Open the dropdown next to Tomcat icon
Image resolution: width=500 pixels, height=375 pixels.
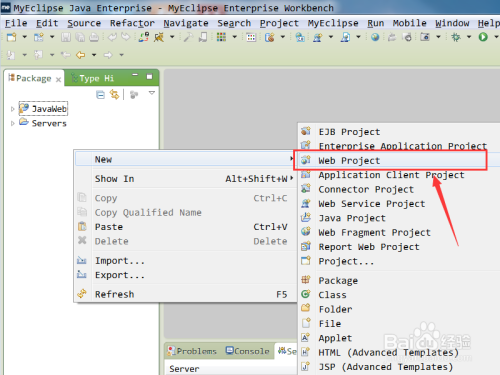(x=172, y=37)
